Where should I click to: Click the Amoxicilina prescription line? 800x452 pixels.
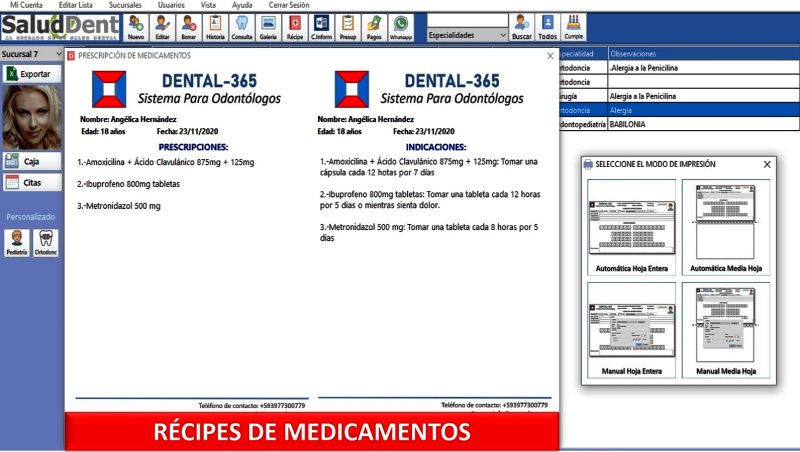pyautogui.click(x=165, y=162)
